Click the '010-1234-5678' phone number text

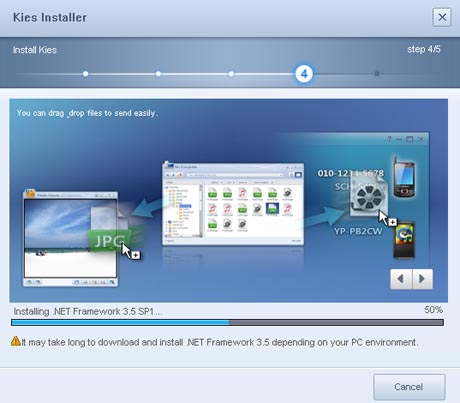pos(351,173)
